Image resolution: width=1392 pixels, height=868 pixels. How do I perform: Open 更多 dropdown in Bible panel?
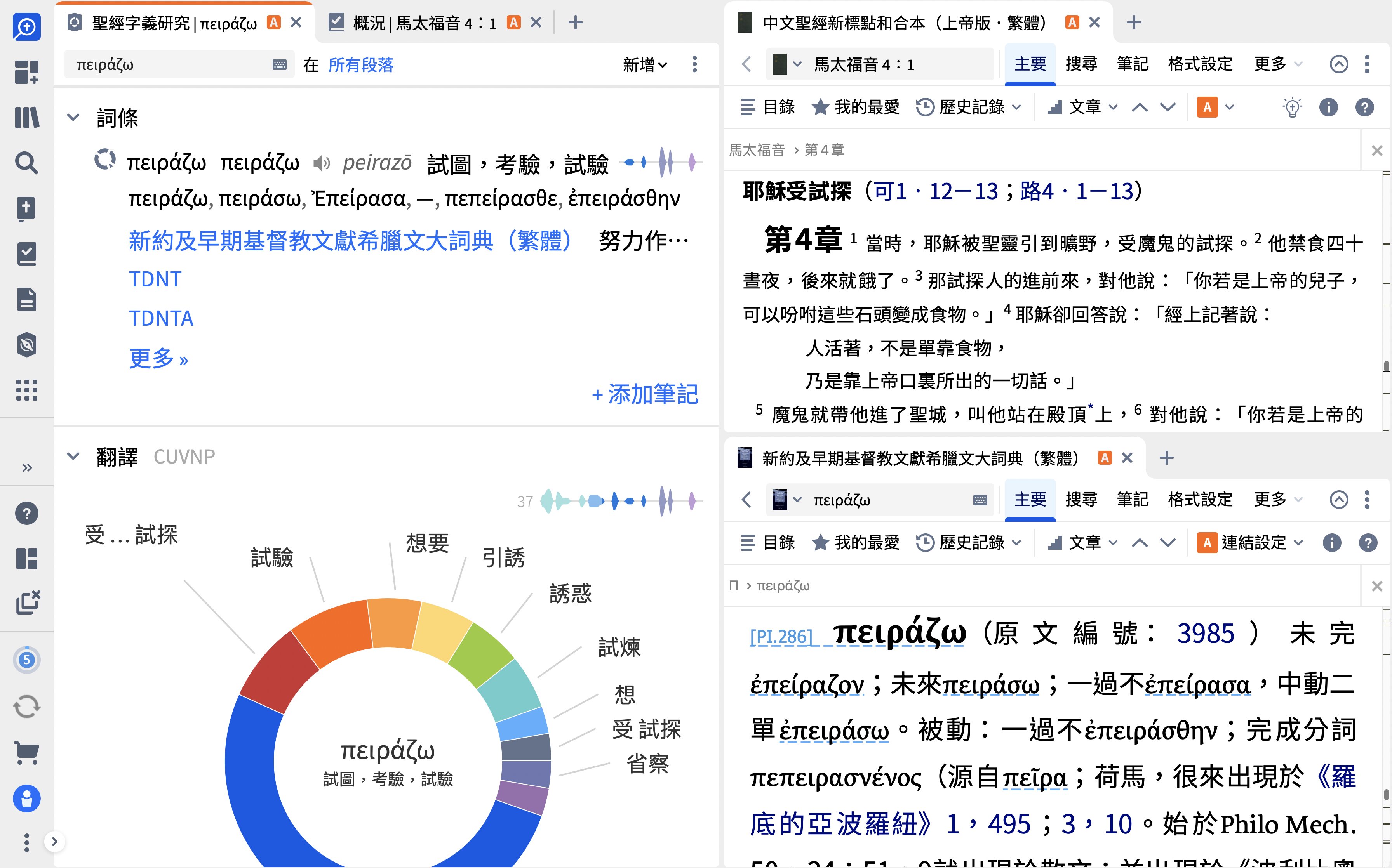(1278, 64)
